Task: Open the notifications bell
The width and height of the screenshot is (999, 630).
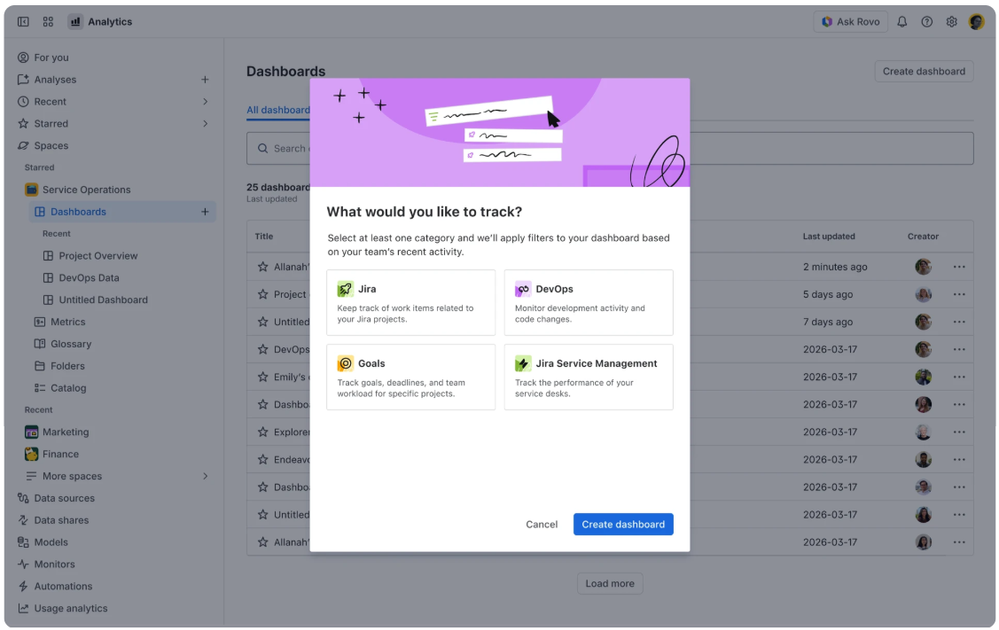Action: click(x=902, y=22)
